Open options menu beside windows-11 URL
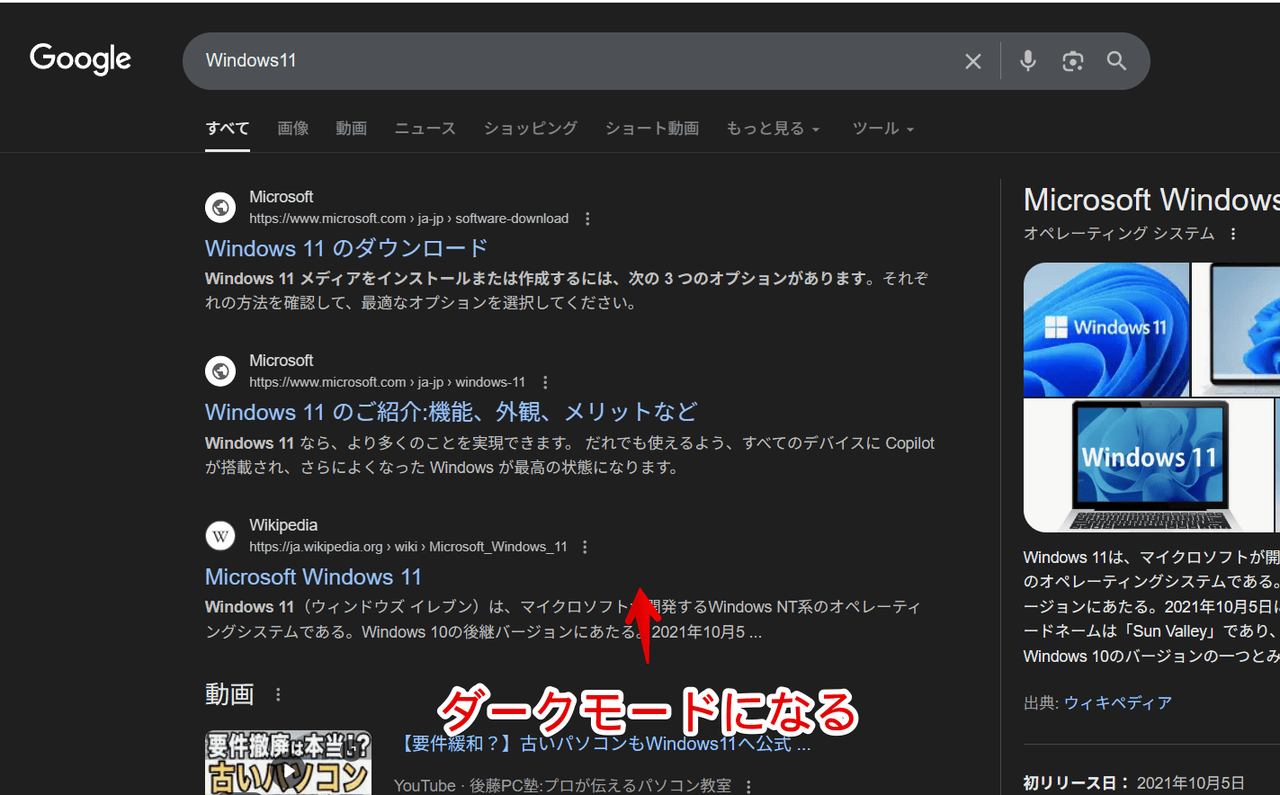This screenshot has width=1280, height=795. [545, 382]
